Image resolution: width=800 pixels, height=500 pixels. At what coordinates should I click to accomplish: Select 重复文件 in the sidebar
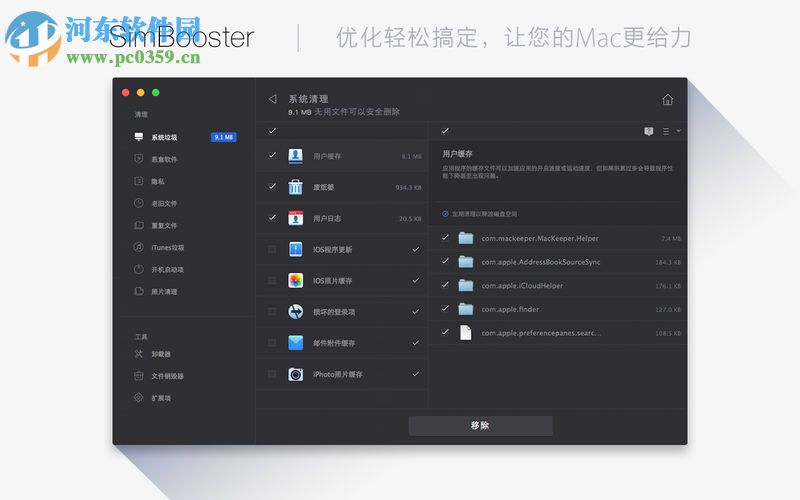[x=164, y=225]
